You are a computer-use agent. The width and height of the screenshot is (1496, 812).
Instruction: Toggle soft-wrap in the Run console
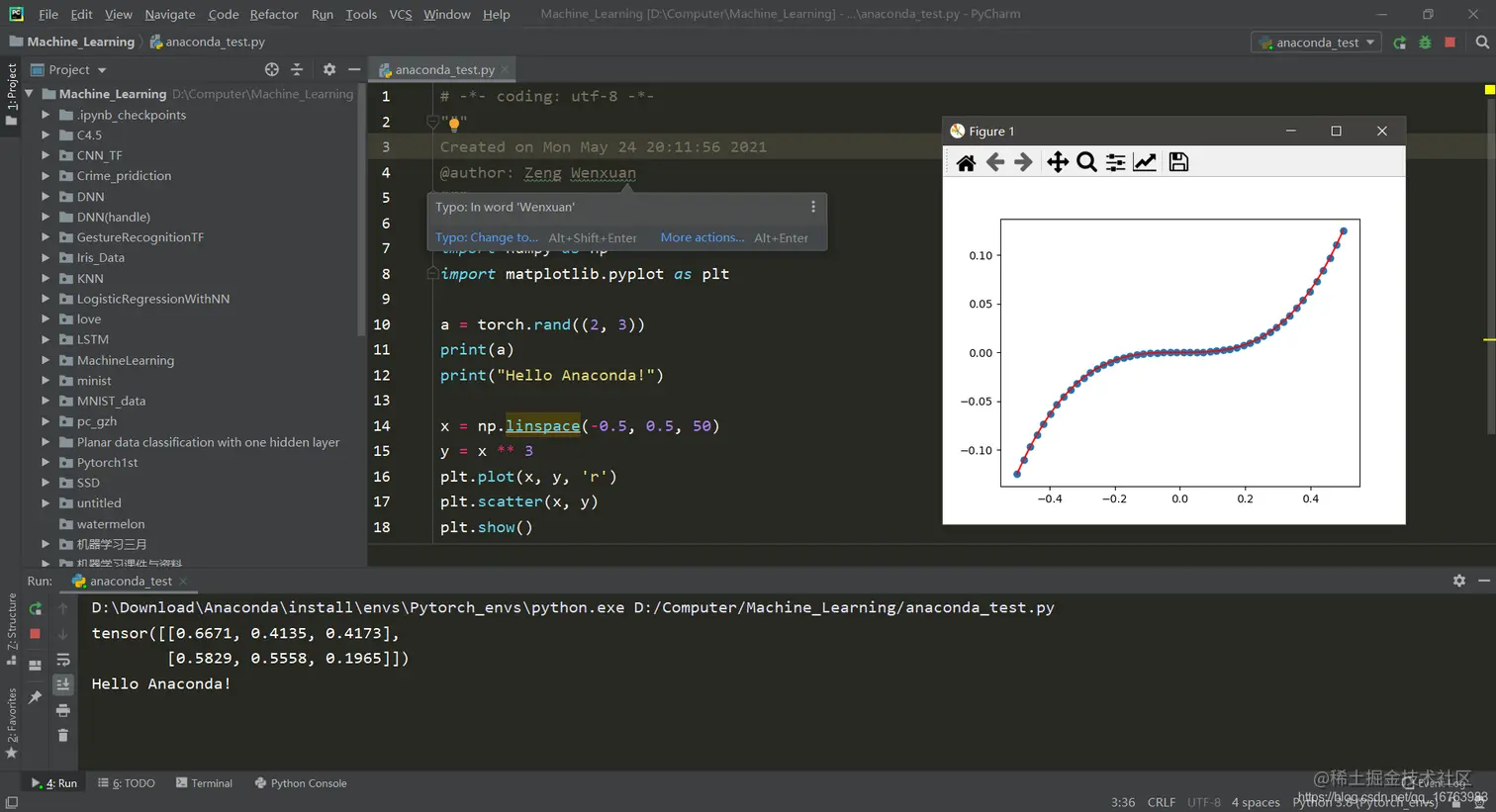pos(62,660)
